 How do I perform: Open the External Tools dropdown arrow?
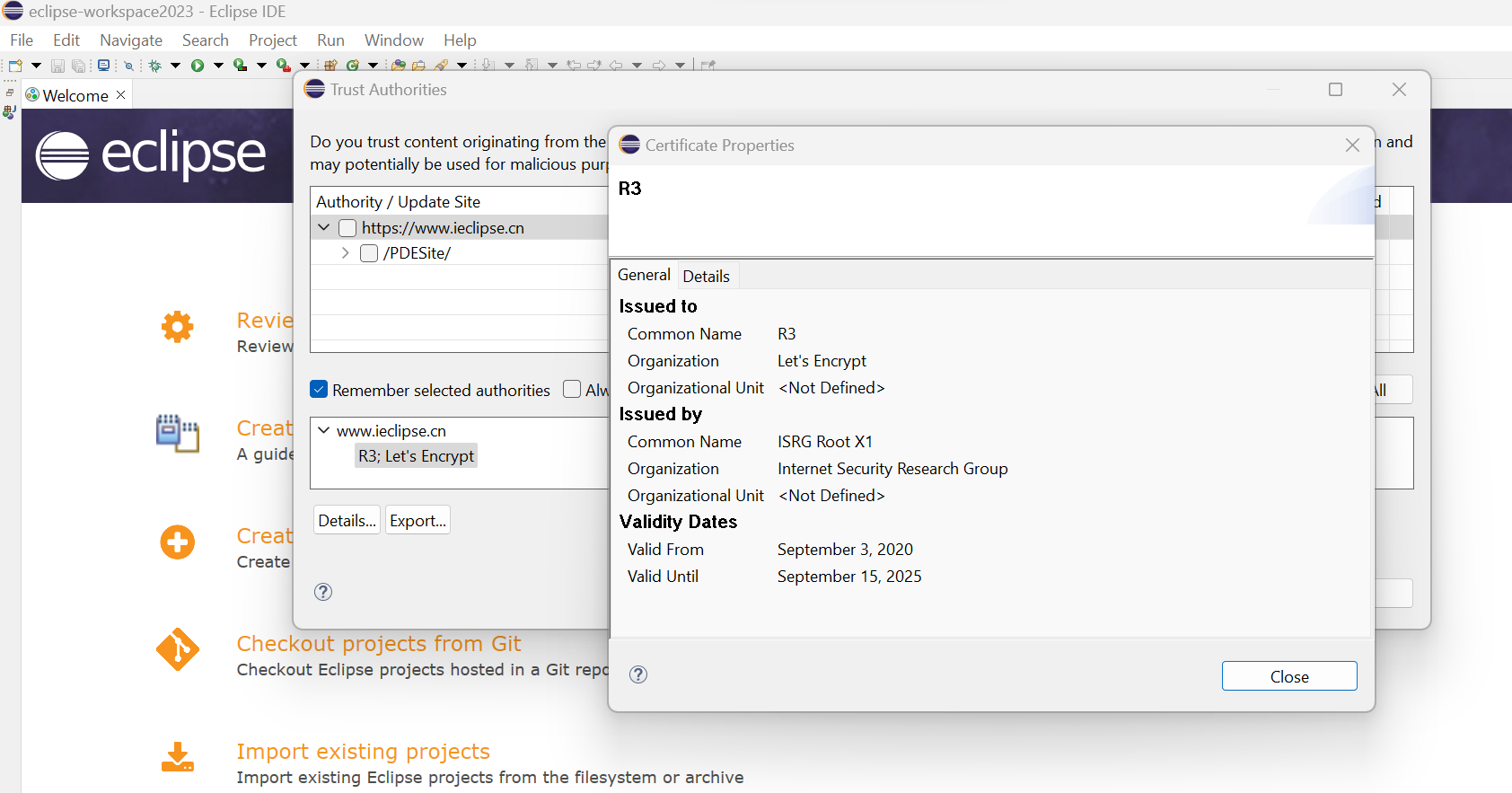pyautogui.click(x=304, y=66)
